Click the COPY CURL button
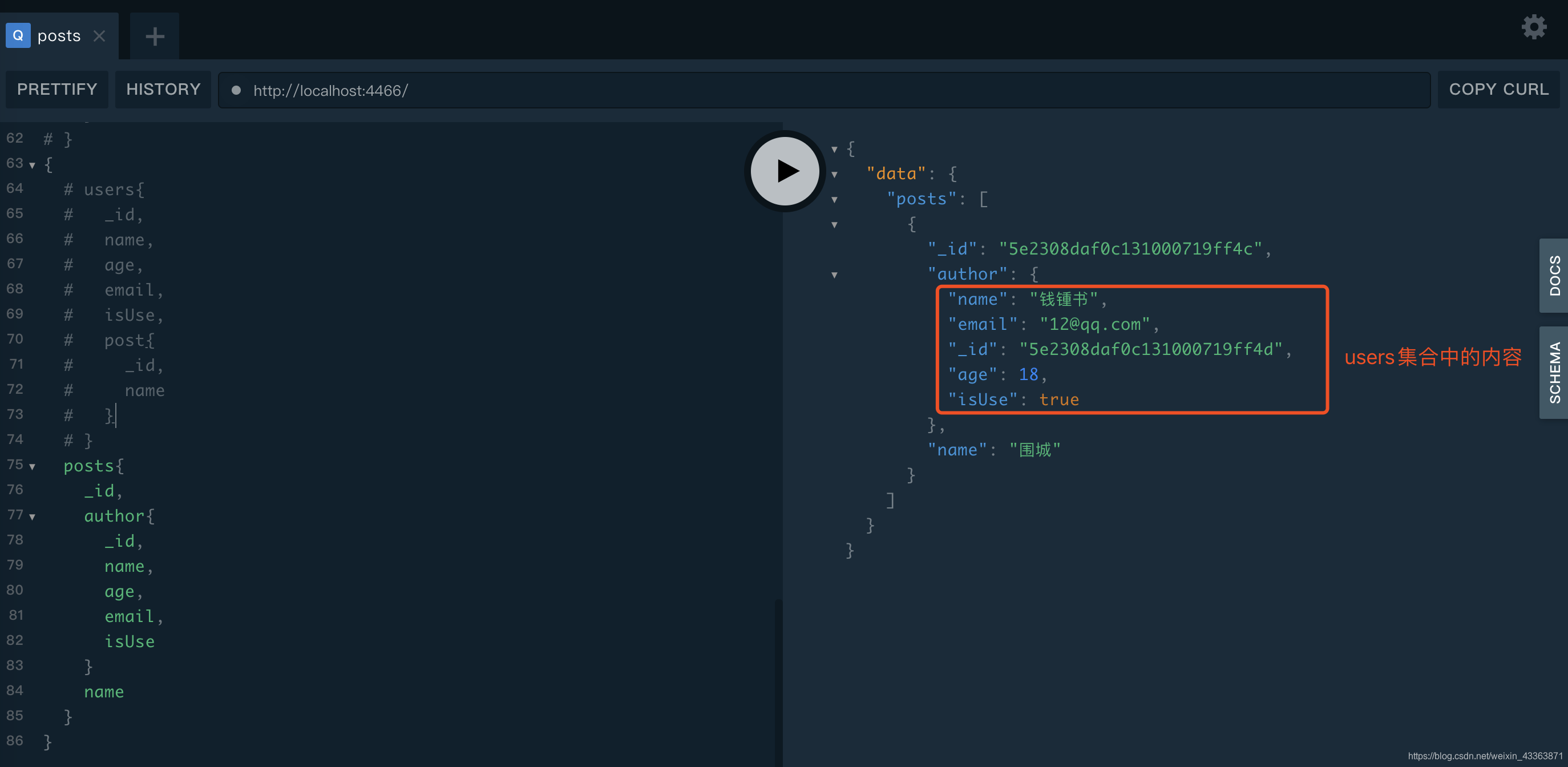 [1498, 90]
